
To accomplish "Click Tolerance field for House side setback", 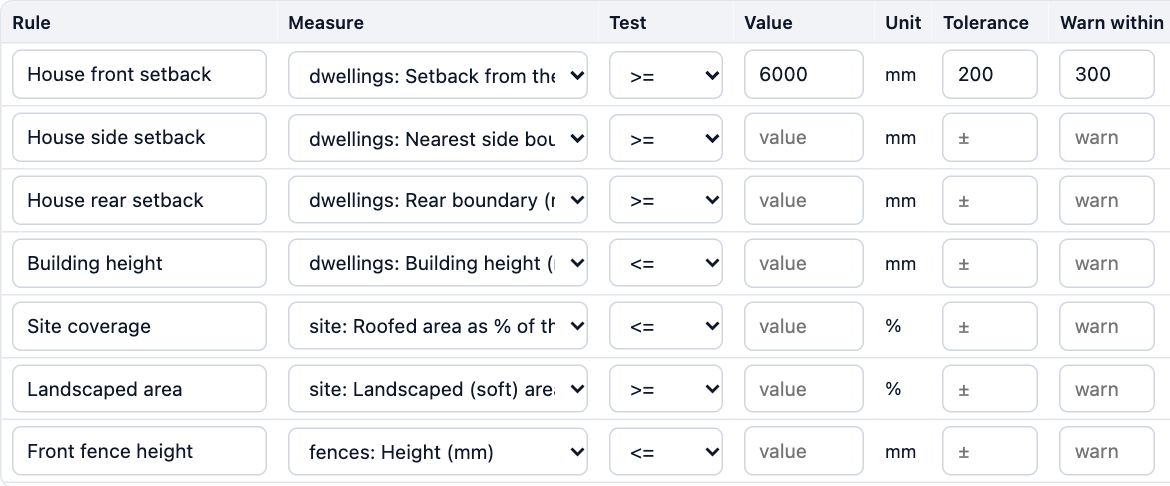I will click(x=989, y=137).
